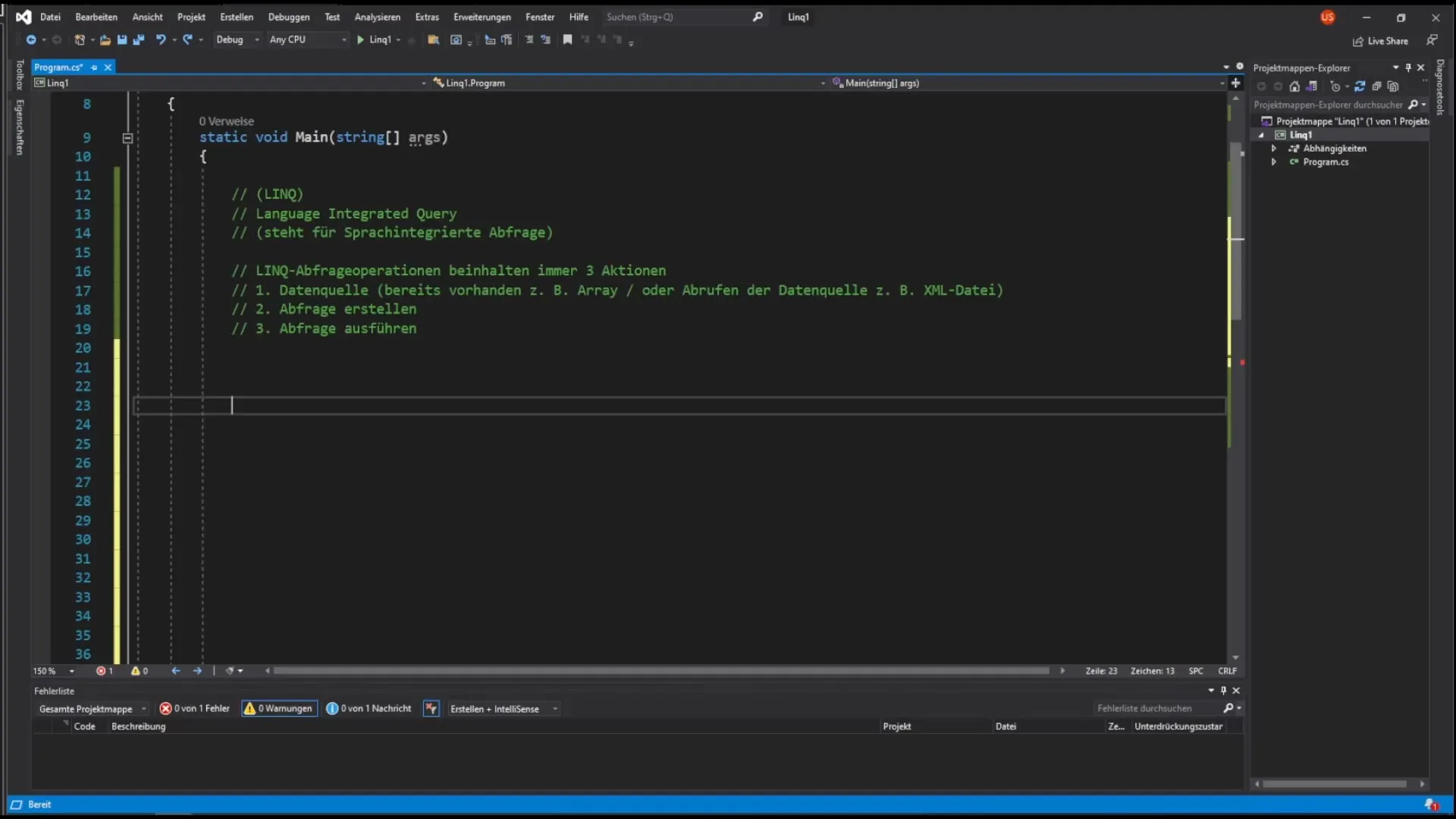Toggle the 0 von 1 Fehler filter
1456x819 pixels.
194,708
